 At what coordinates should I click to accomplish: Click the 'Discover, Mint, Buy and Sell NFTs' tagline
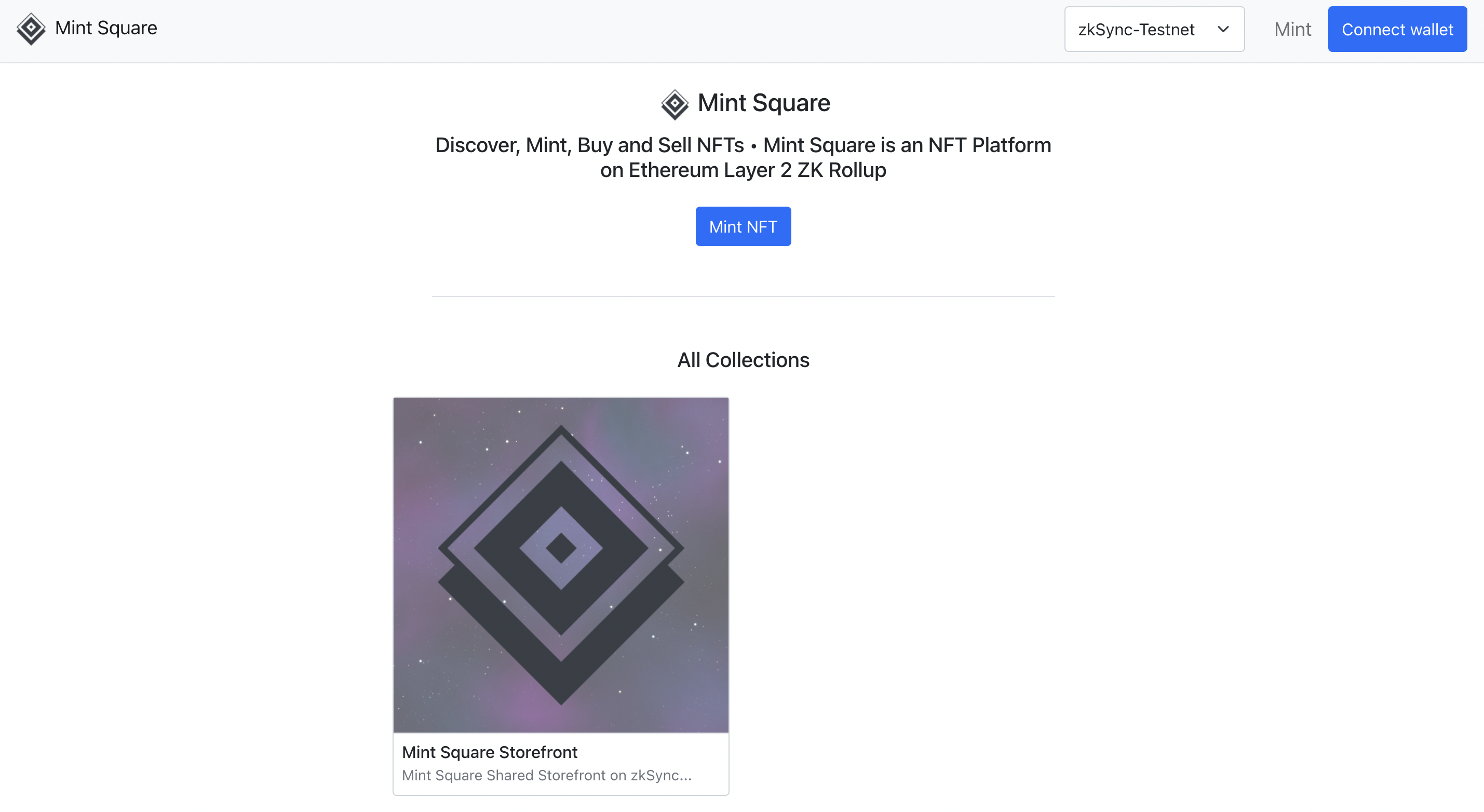click(589, 145)
